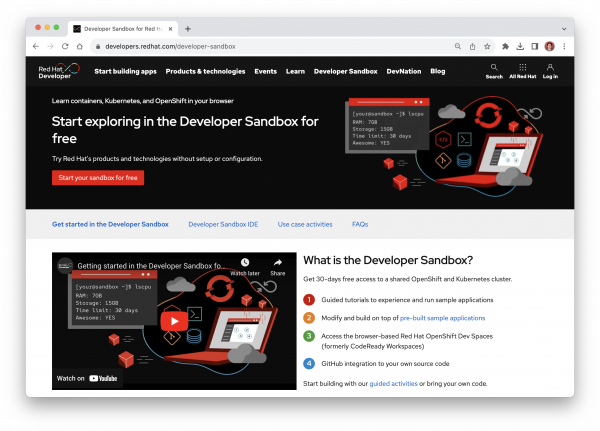Viewport: 600px width, 431px height.
Task: Open the guided activities link
Action: 393,383
